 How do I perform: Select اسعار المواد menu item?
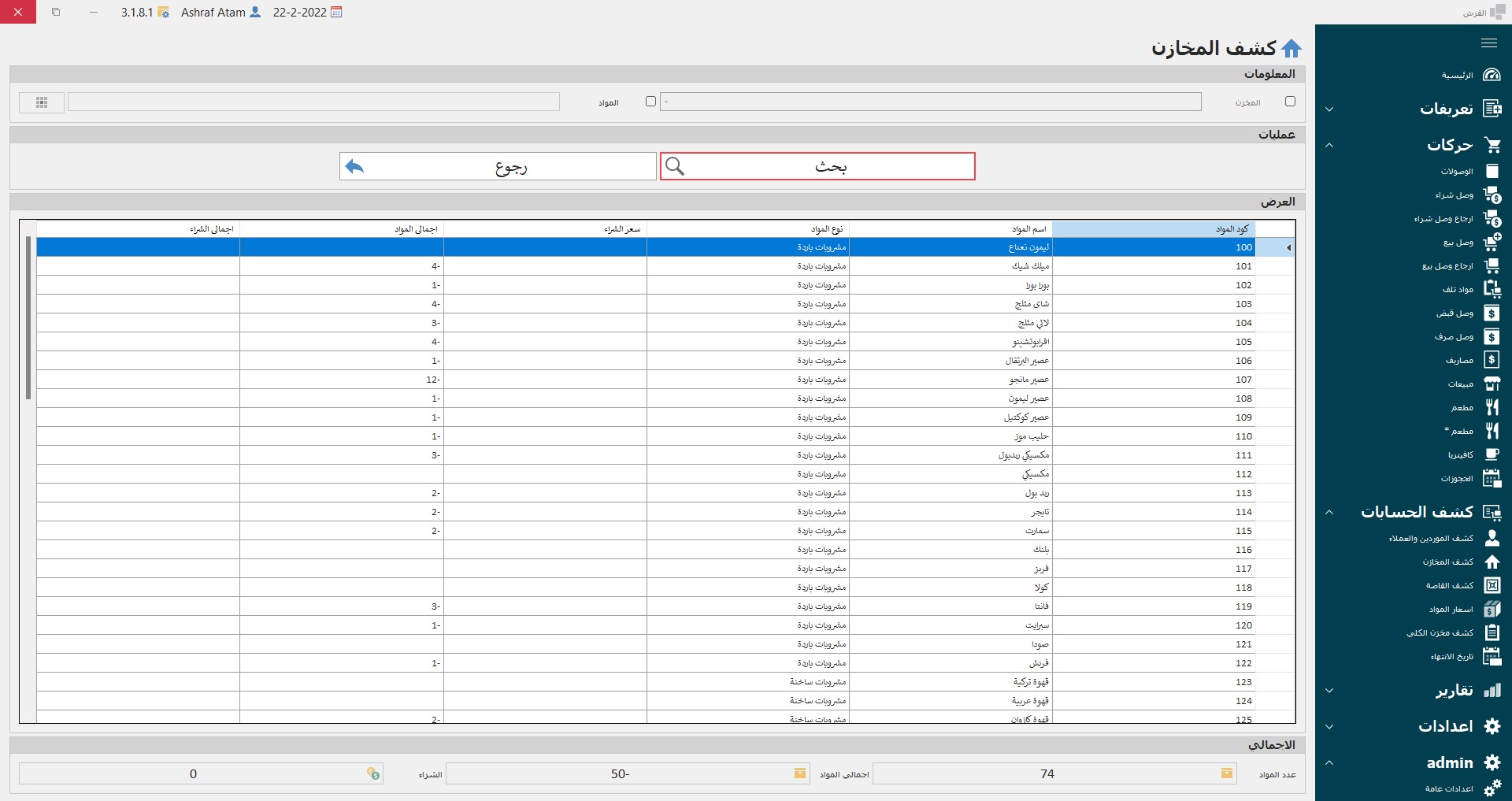(x=1451, y=610)
